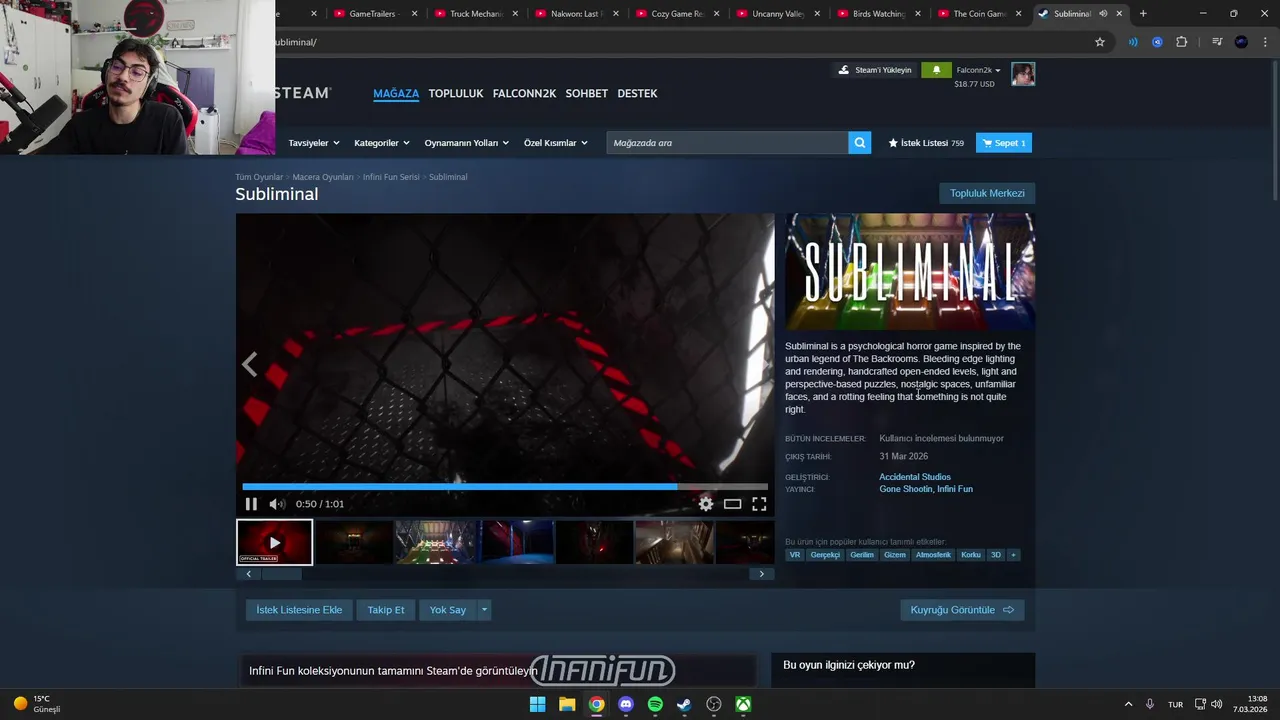Move the thumbnail strip scrollbar handle
The height and width of the screenshot is (720, 1280).
coord(282,574)
